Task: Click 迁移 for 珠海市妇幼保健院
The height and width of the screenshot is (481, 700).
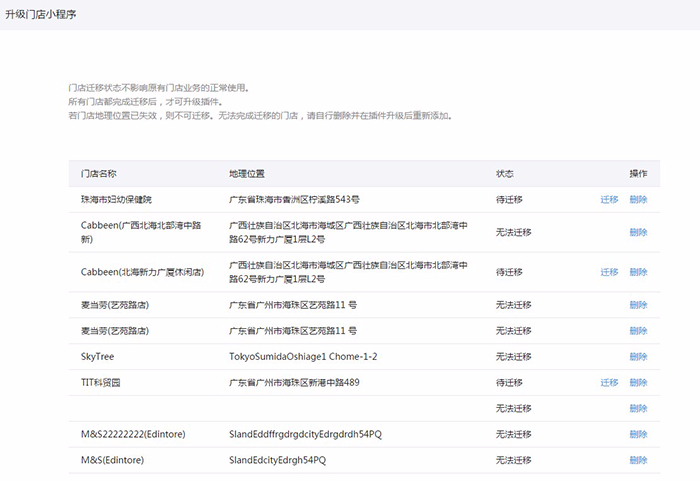Action: pyautogui.click(x=609, y=200)
